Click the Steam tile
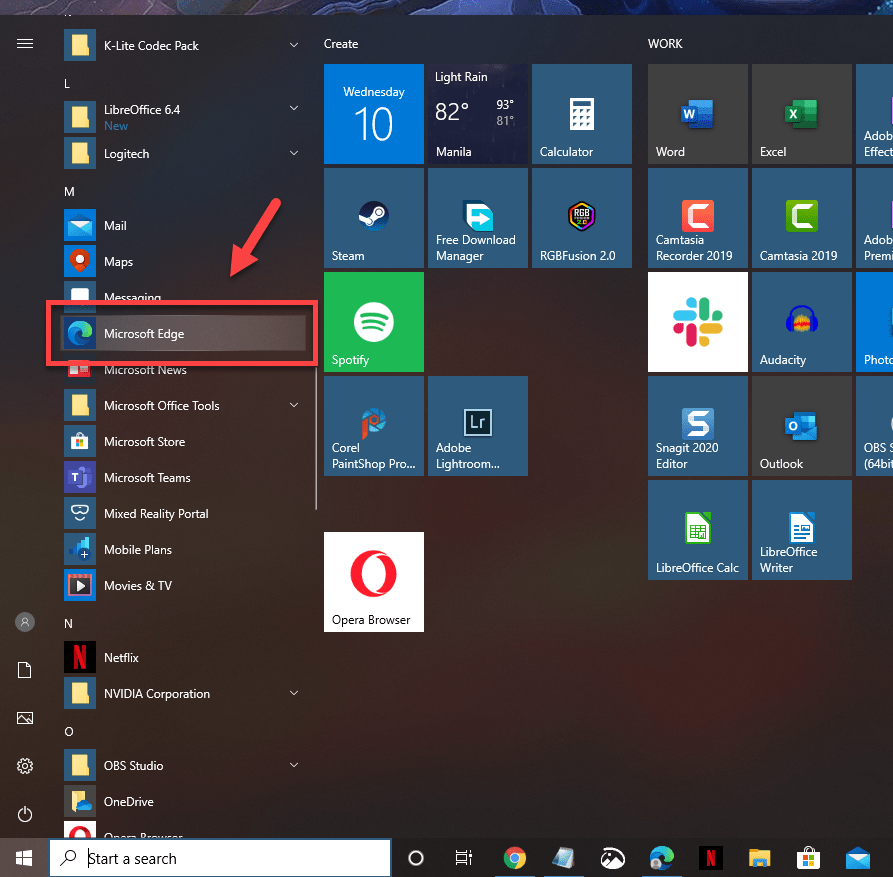 pos(374,218)
